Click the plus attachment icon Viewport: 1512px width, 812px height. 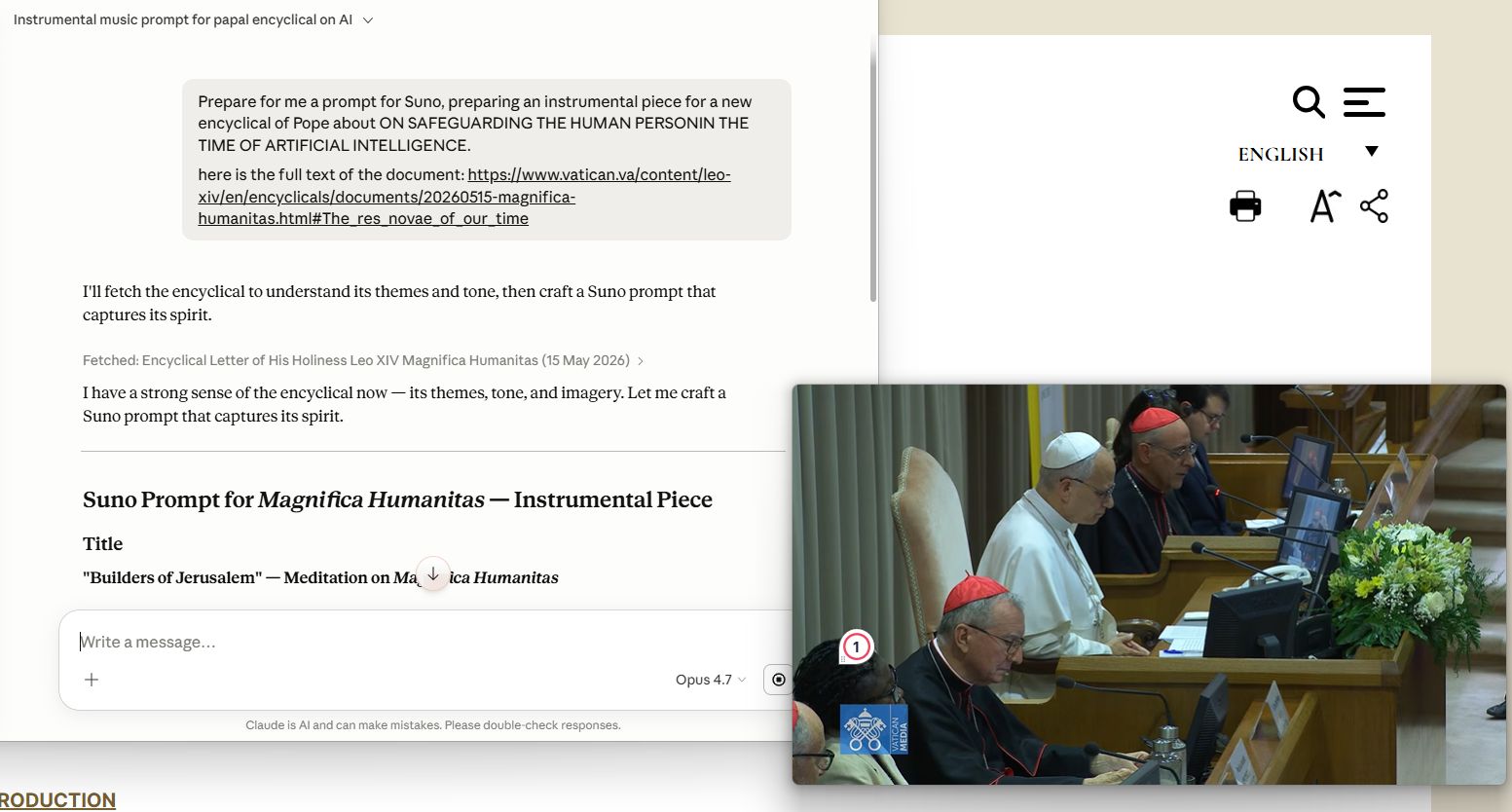point(92,680)
